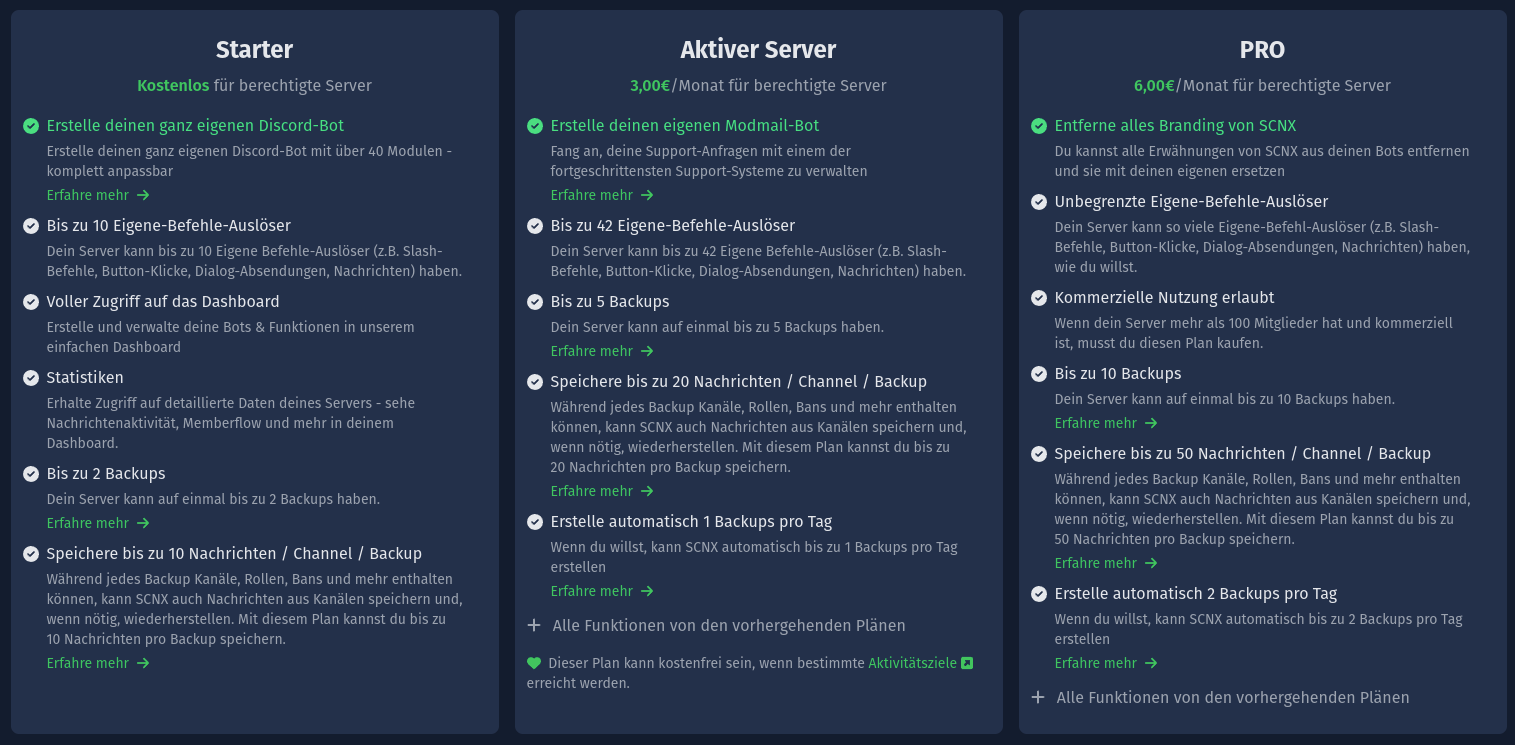Viewport: 1515px width, 745px height.
Task: Click external-link icon next to Aktivitätsziele
Action: click(967, 663)
